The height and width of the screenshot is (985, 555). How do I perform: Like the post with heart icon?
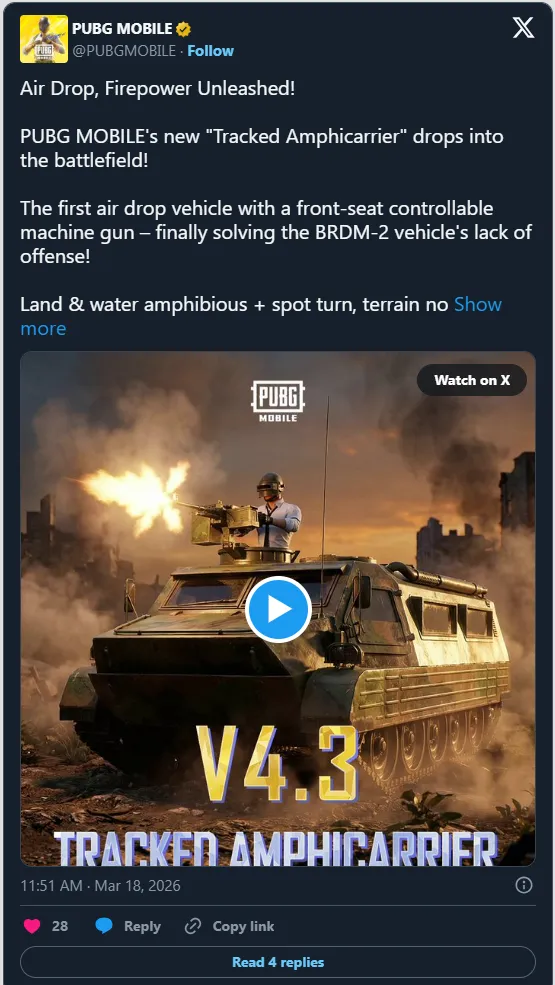click(x=32, y=926)
